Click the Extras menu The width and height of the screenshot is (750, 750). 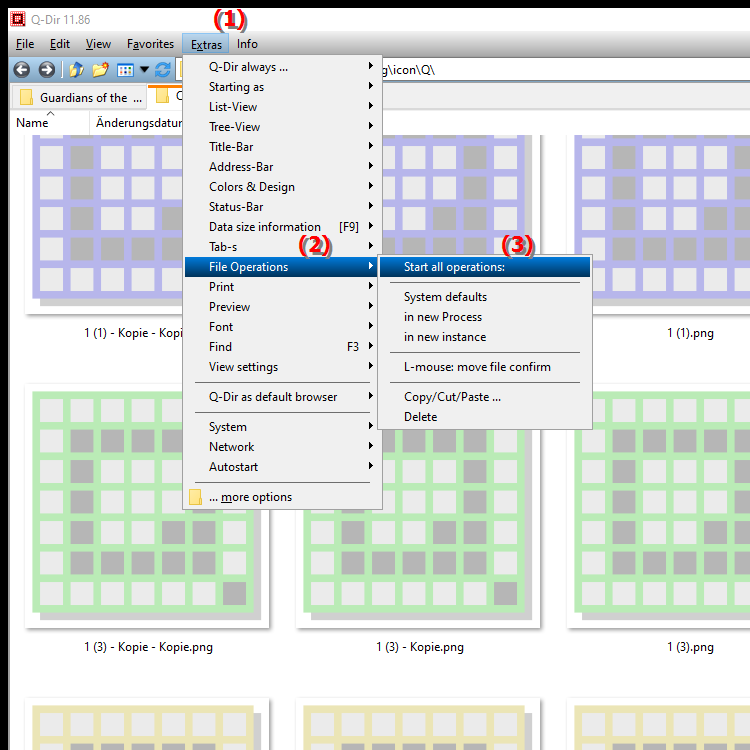(x=206, y=44)
